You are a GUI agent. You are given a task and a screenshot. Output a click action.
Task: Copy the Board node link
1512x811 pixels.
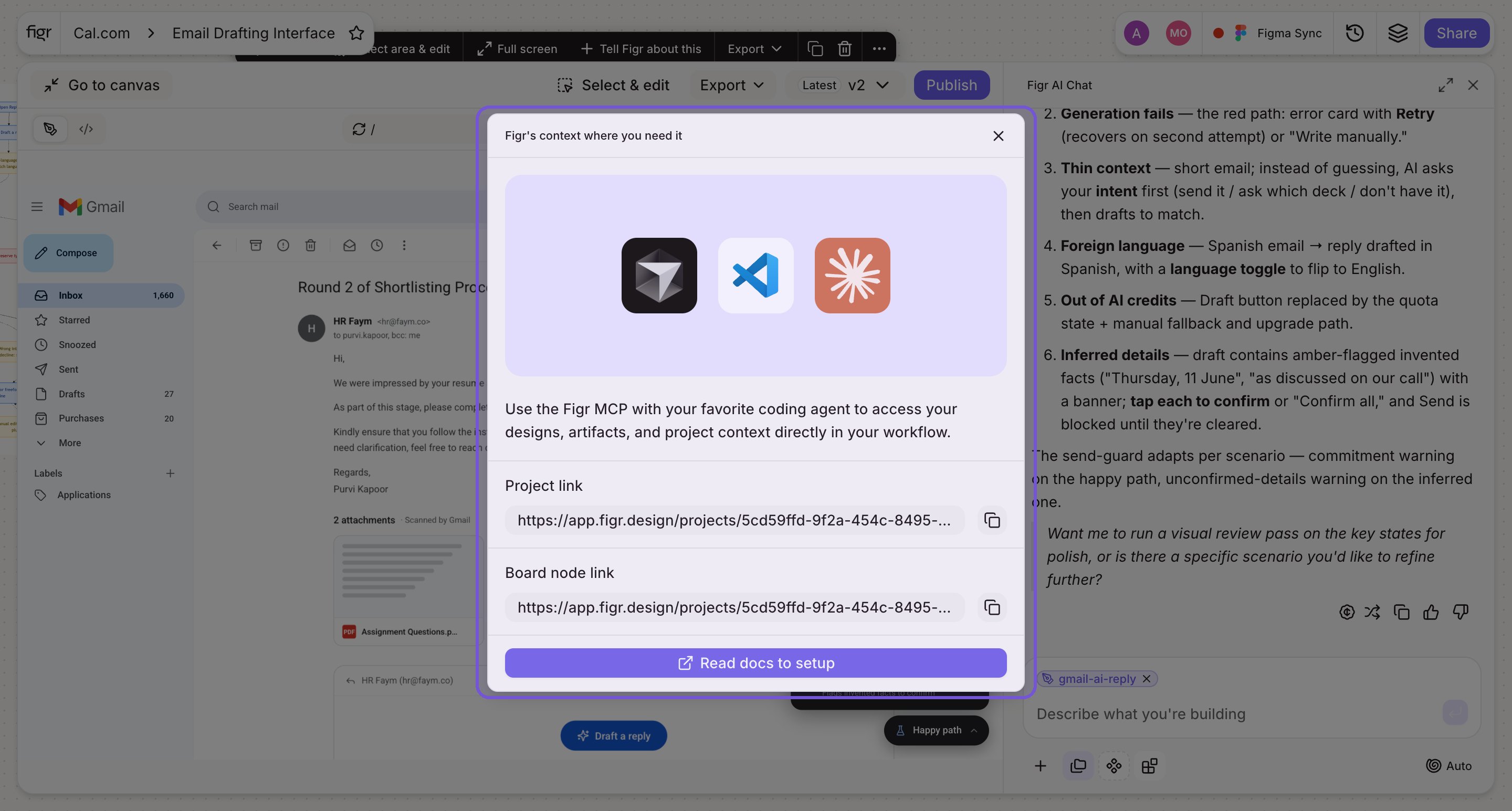[992, 607]
